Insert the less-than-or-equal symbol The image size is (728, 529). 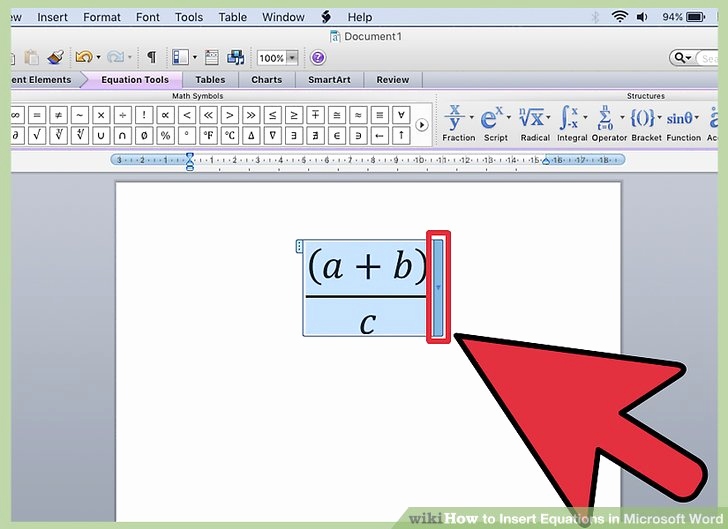coord(273,115)
